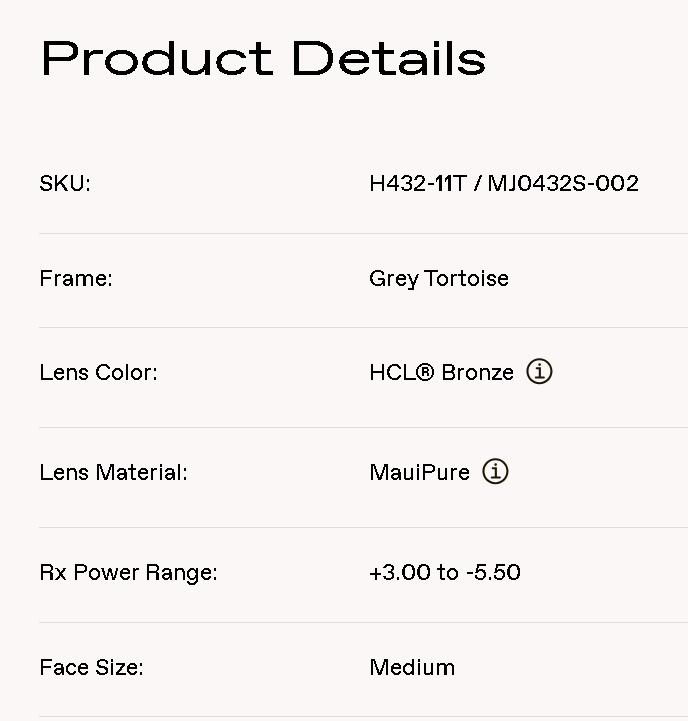Select the Frame label
The height and width of the screenshot is (721, 688).
point(76,279)
